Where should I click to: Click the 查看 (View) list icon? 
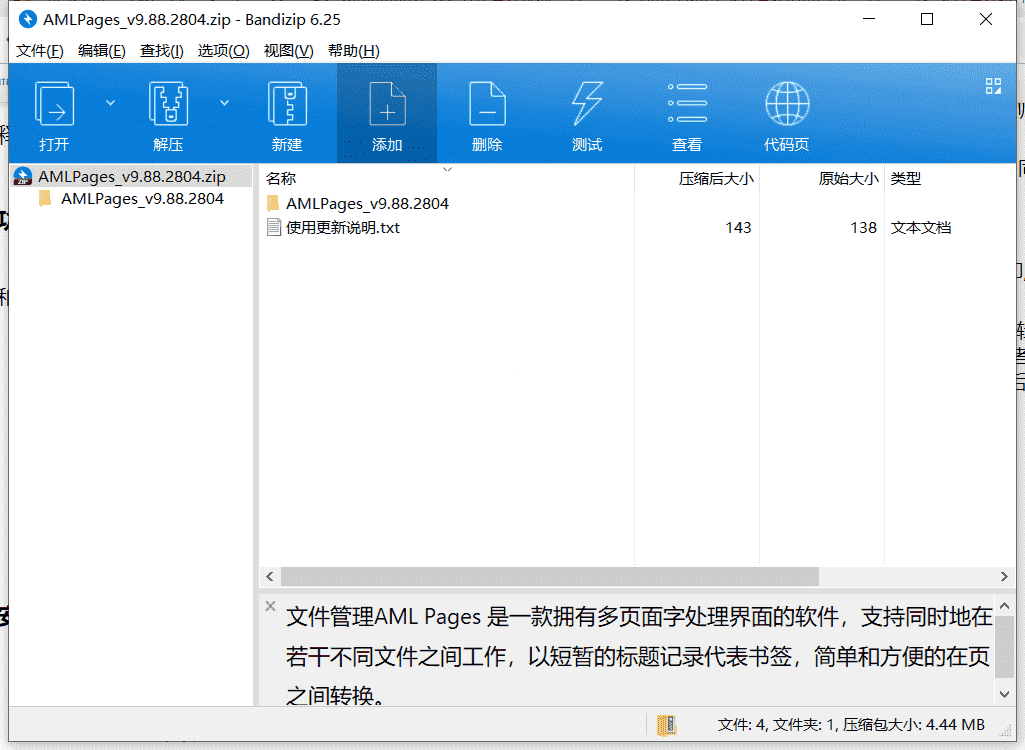(x=687, y=103)
